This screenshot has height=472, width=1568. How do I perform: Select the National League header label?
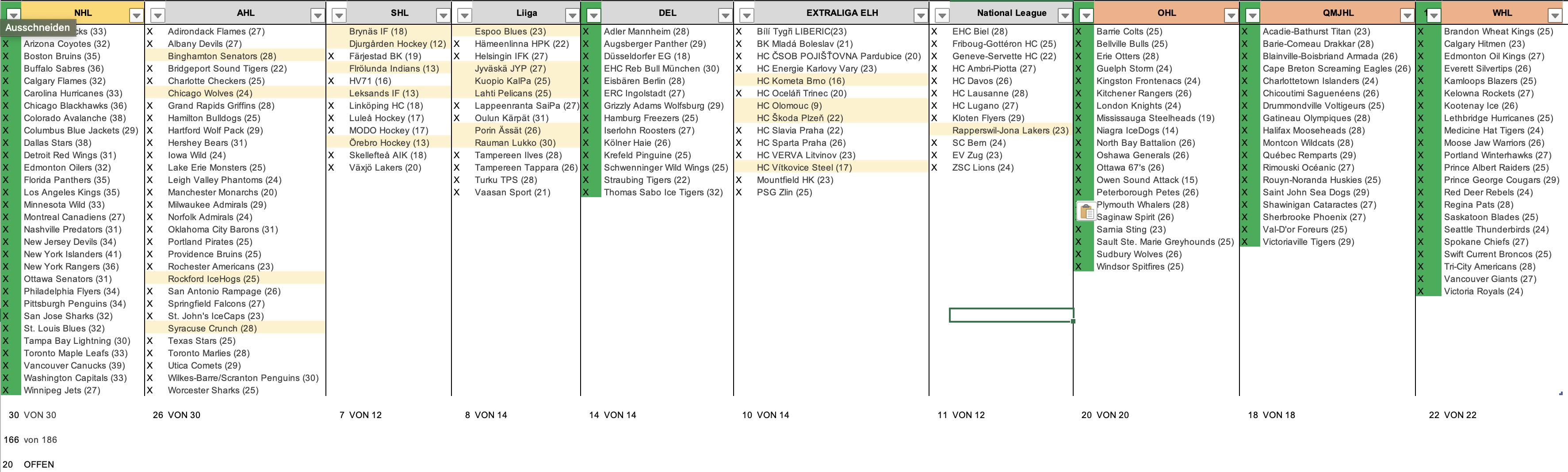coord(1012,13)
